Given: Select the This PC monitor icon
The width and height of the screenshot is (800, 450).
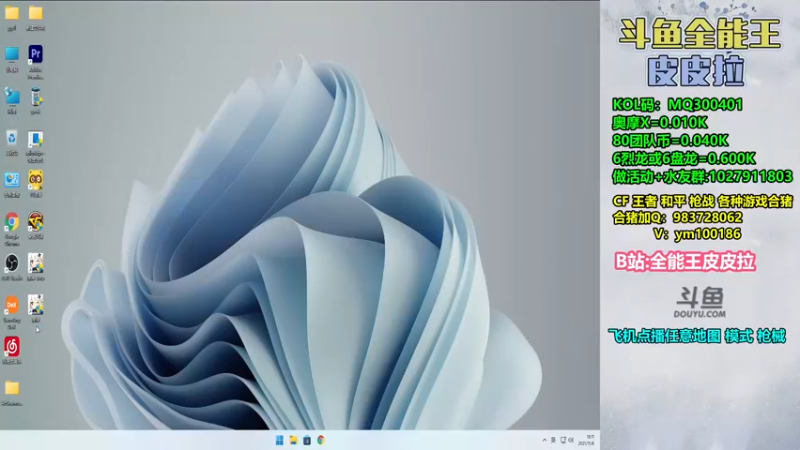Looking at the screenshot, I should [12, 54].
